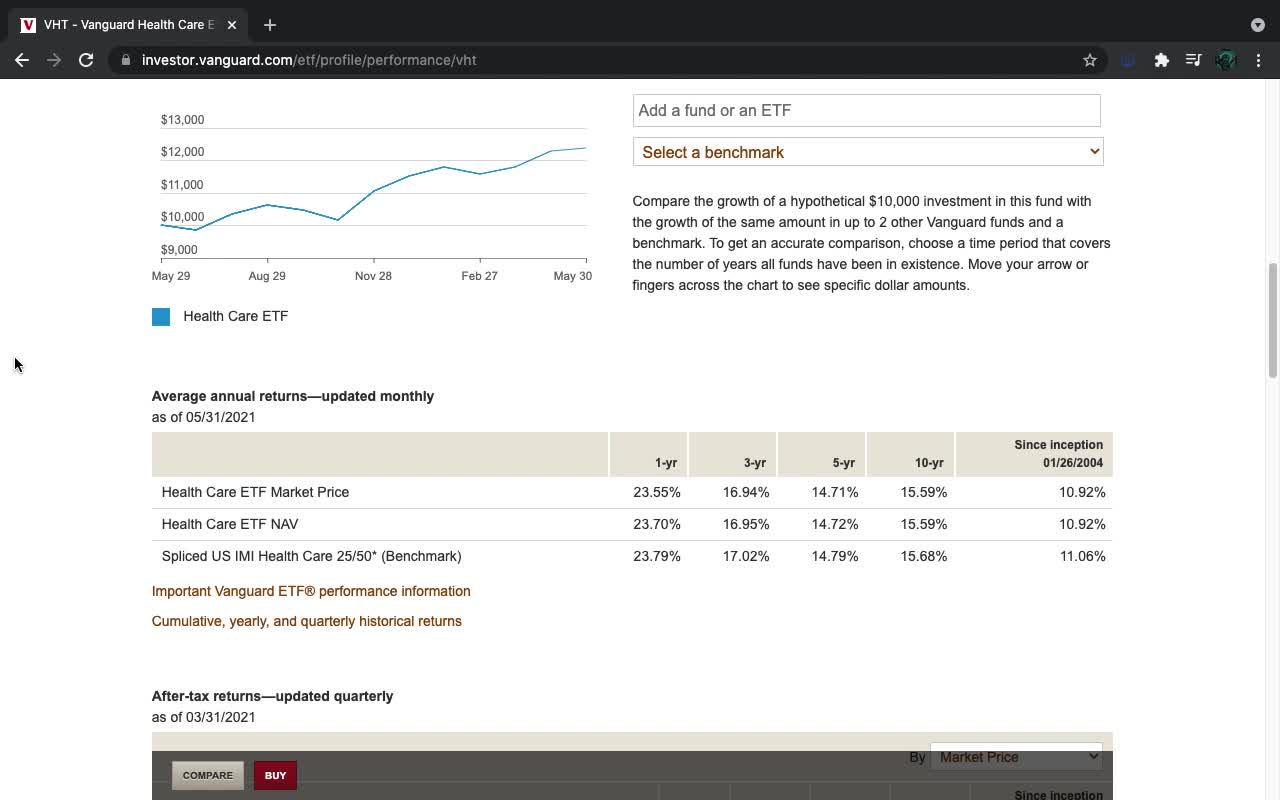Click the blue extension icon beside the star

(x=1128, y=60)
